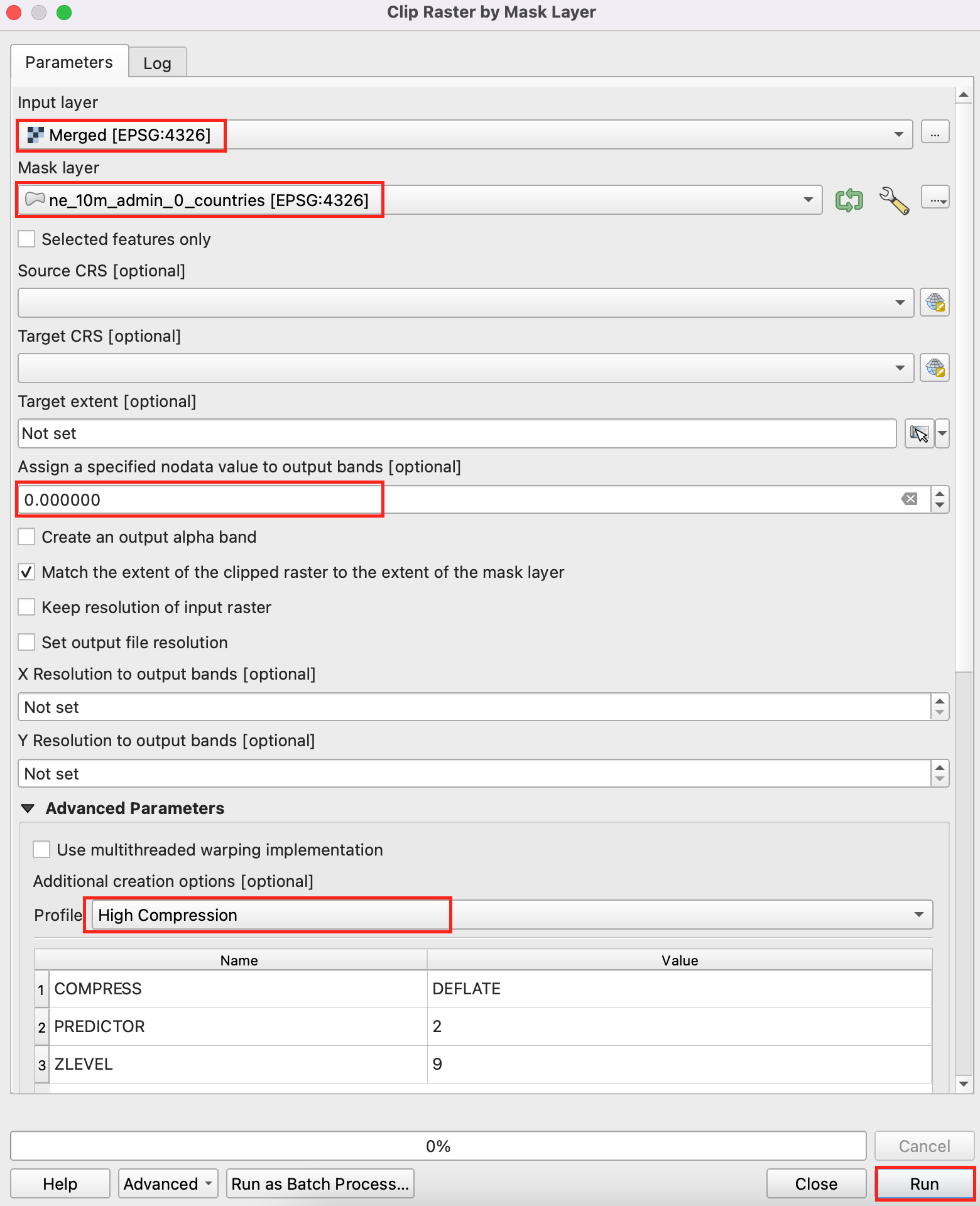The image size is (980, 1206).
Task: Uncheck Match the extent of clipped raster
Action: pyautogui.click(x=26, y=572)
